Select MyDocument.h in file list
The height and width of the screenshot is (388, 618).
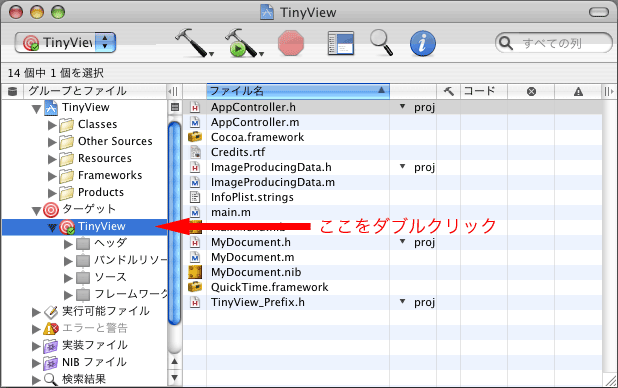[251, 242]
